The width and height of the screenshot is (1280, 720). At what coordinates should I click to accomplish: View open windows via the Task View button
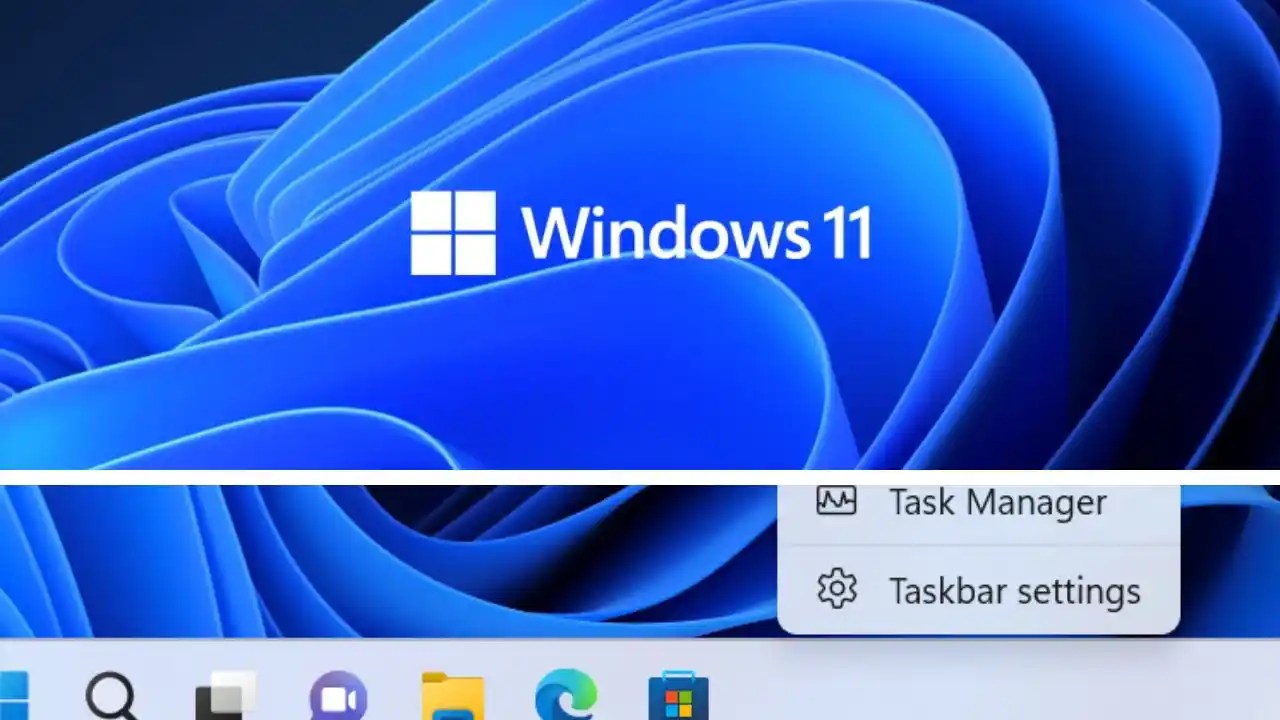point(225,697)
